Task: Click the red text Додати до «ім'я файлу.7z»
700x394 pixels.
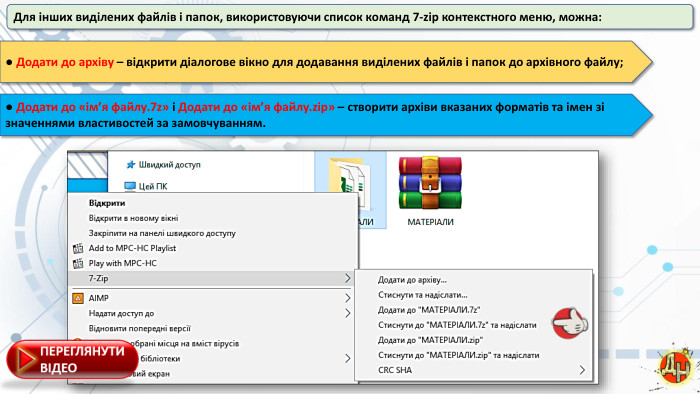Action: click(x=92, y=107)
